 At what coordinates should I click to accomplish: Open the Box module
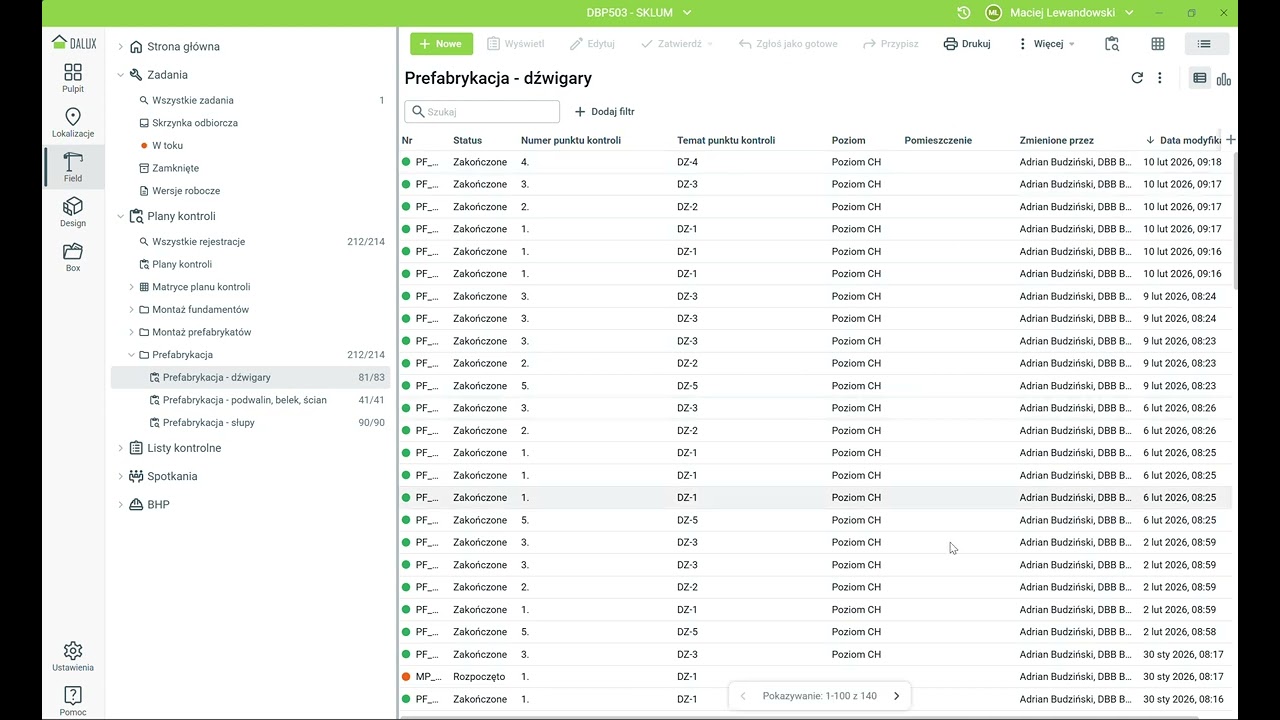[x=73, y=257]
